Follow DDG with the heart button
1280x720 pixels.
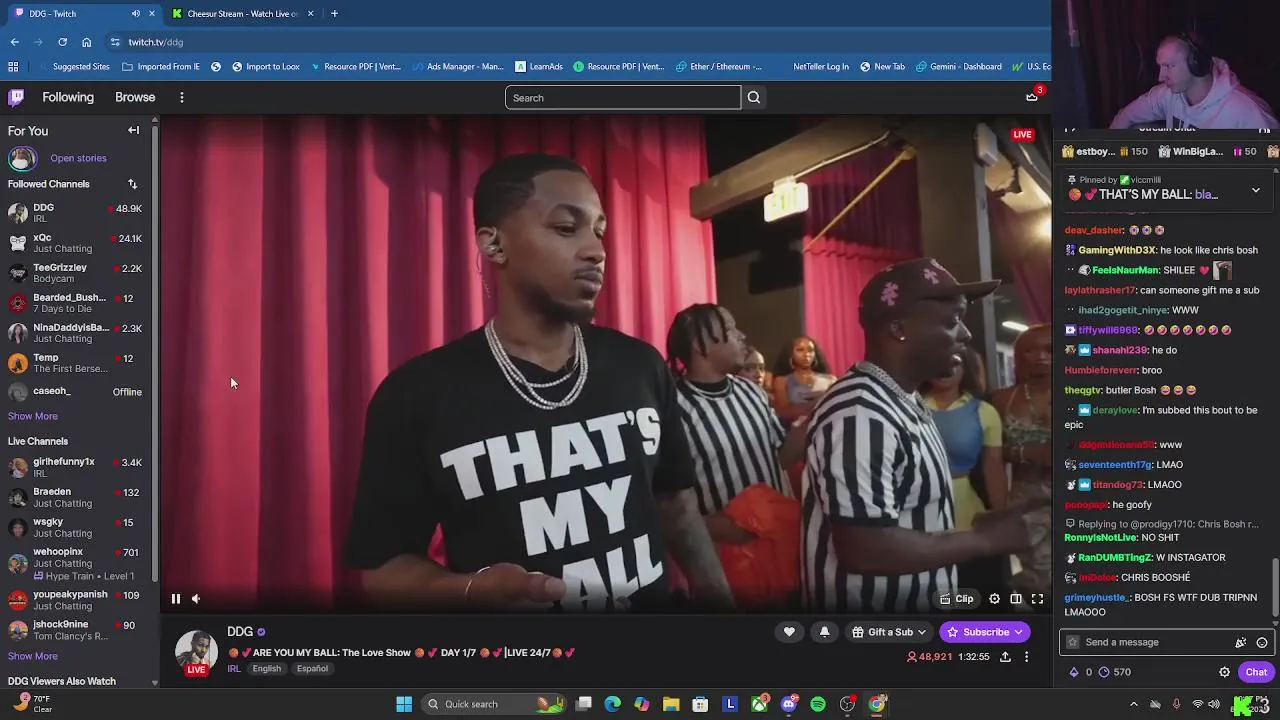789,632
